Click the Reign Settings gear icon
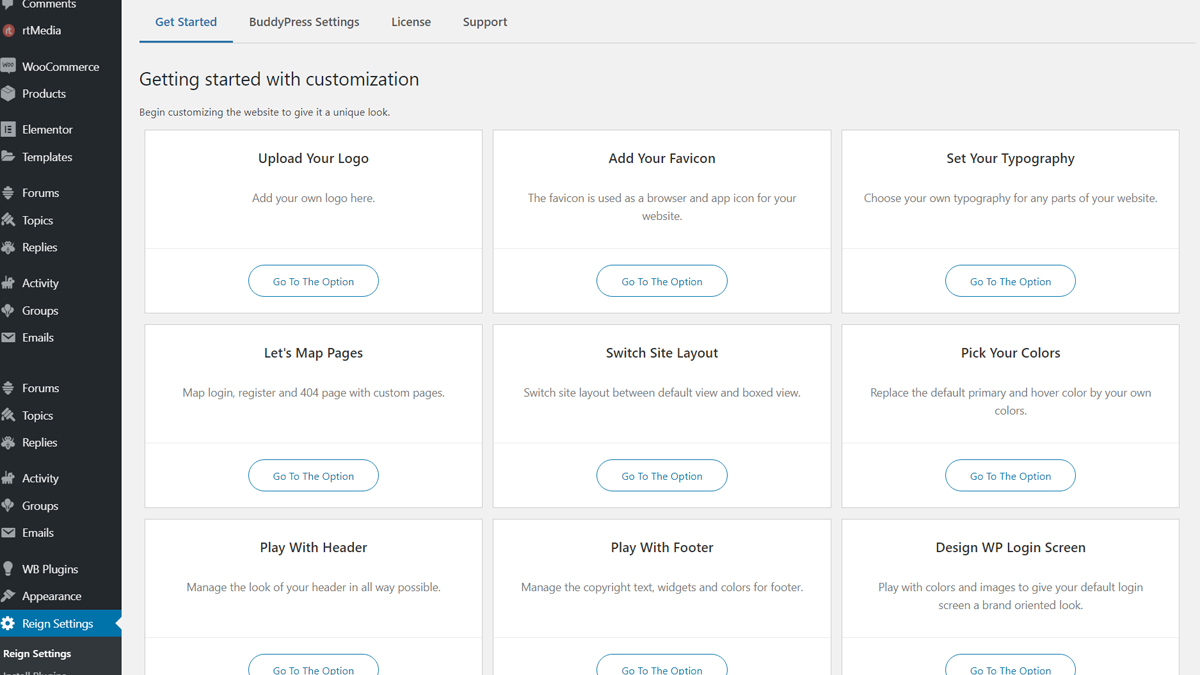The width and height of the screenshot is (1200, 675). [x=9, y=624]
